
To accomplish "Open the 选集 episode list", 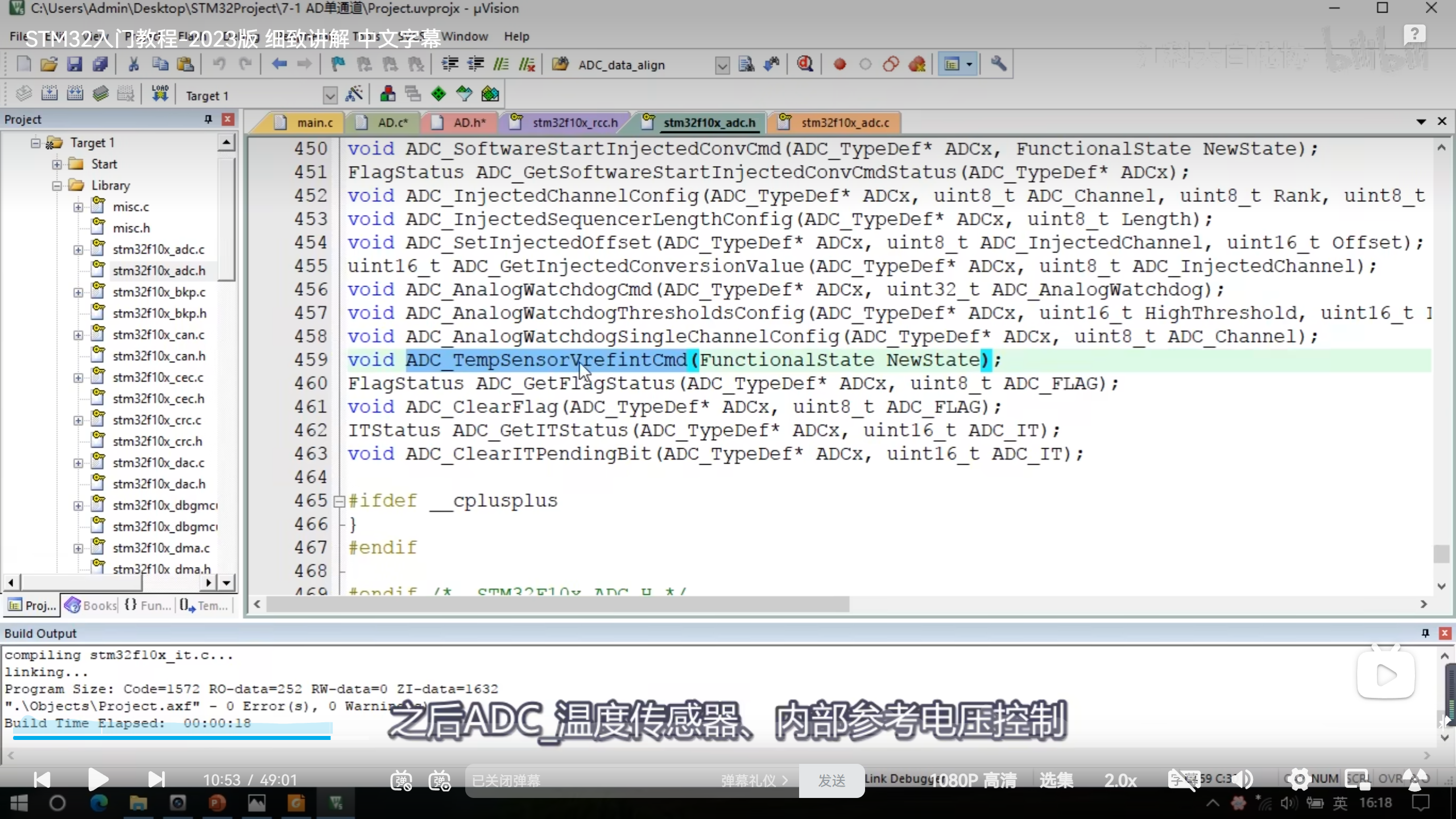I will (x=1056, y=780).
